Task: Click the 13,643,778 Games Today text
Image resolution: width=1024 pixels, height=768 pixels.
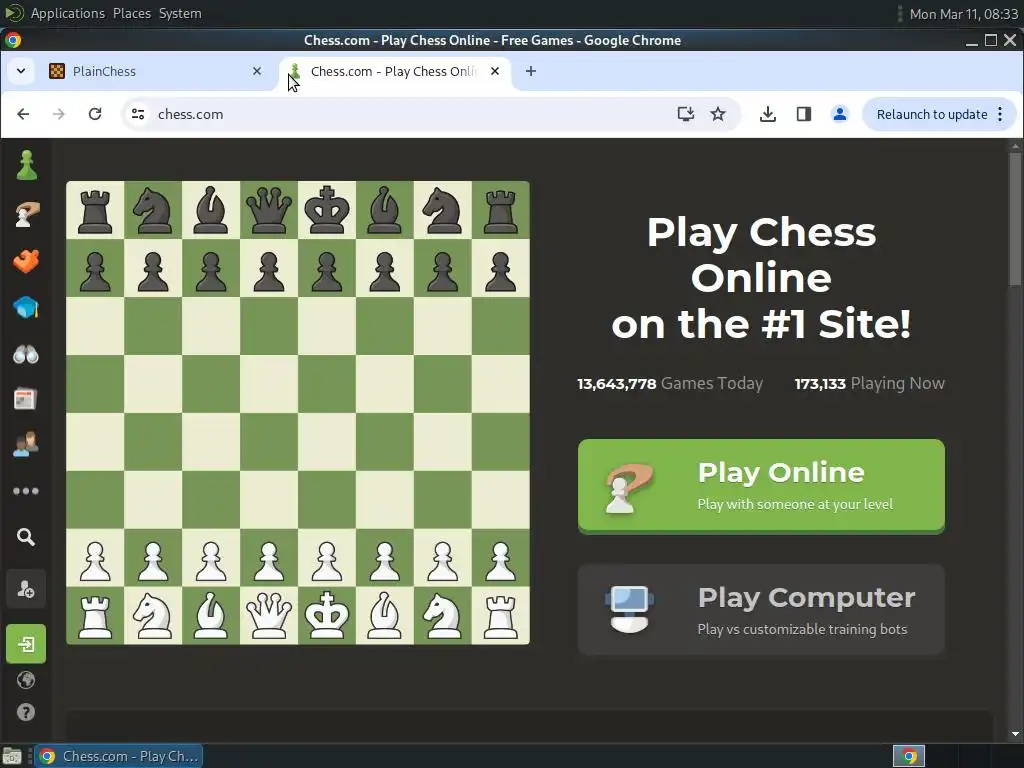Action: tap(670, 383)
